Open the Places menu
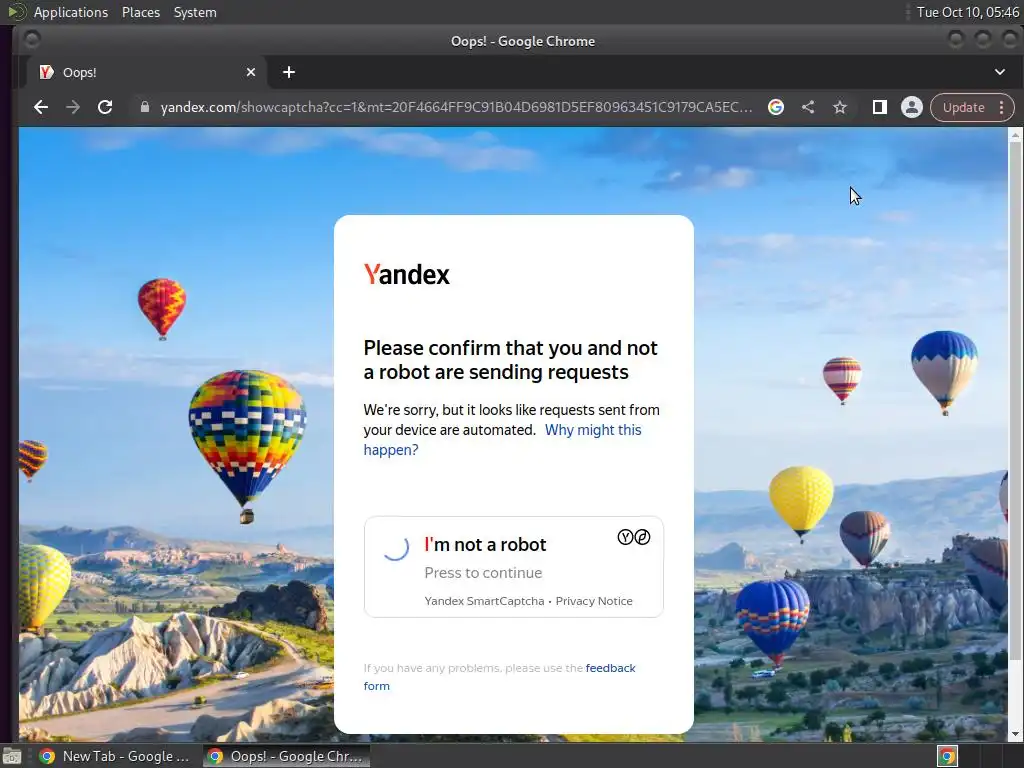 tap(140, 12)
